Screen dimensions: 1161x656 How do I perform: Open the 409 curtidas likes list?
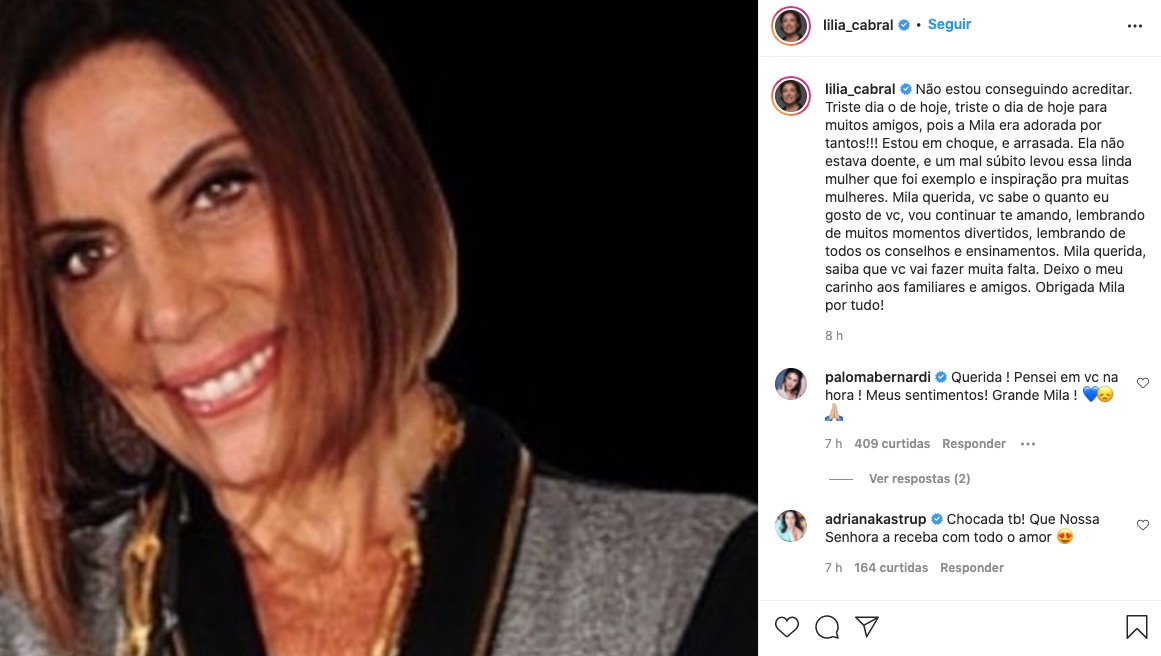tap(892, 443)
